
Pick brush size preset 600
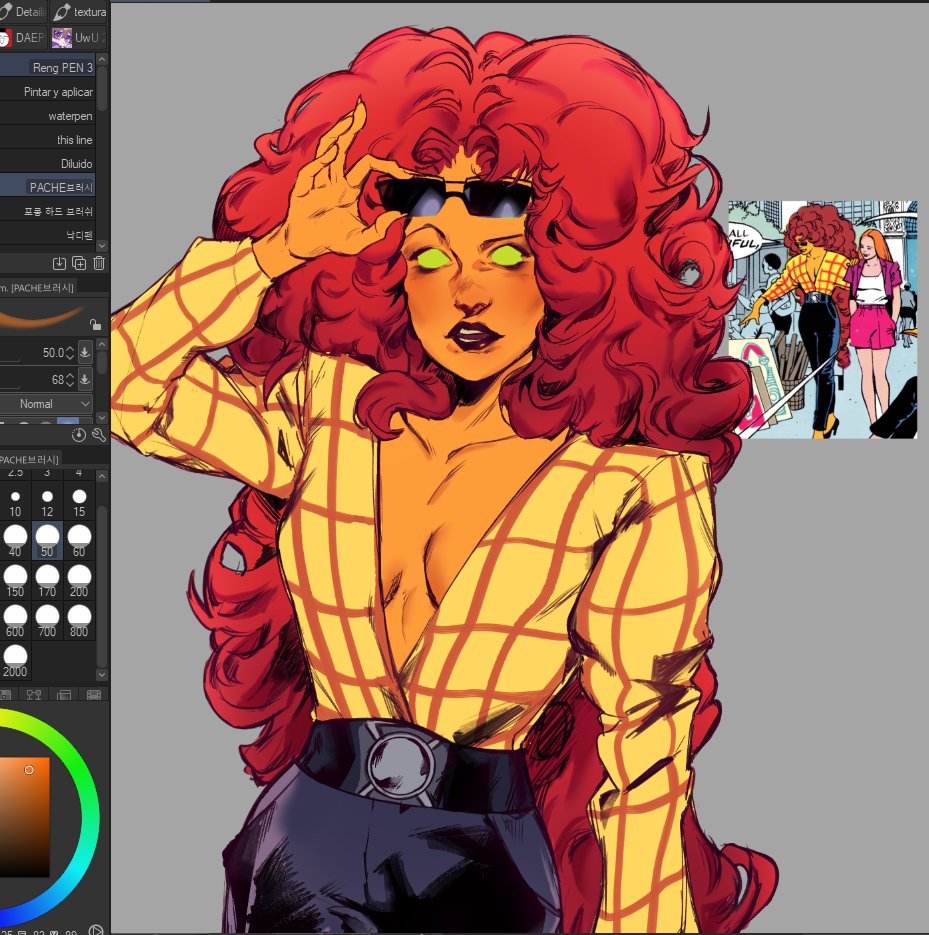coord(16,621)
